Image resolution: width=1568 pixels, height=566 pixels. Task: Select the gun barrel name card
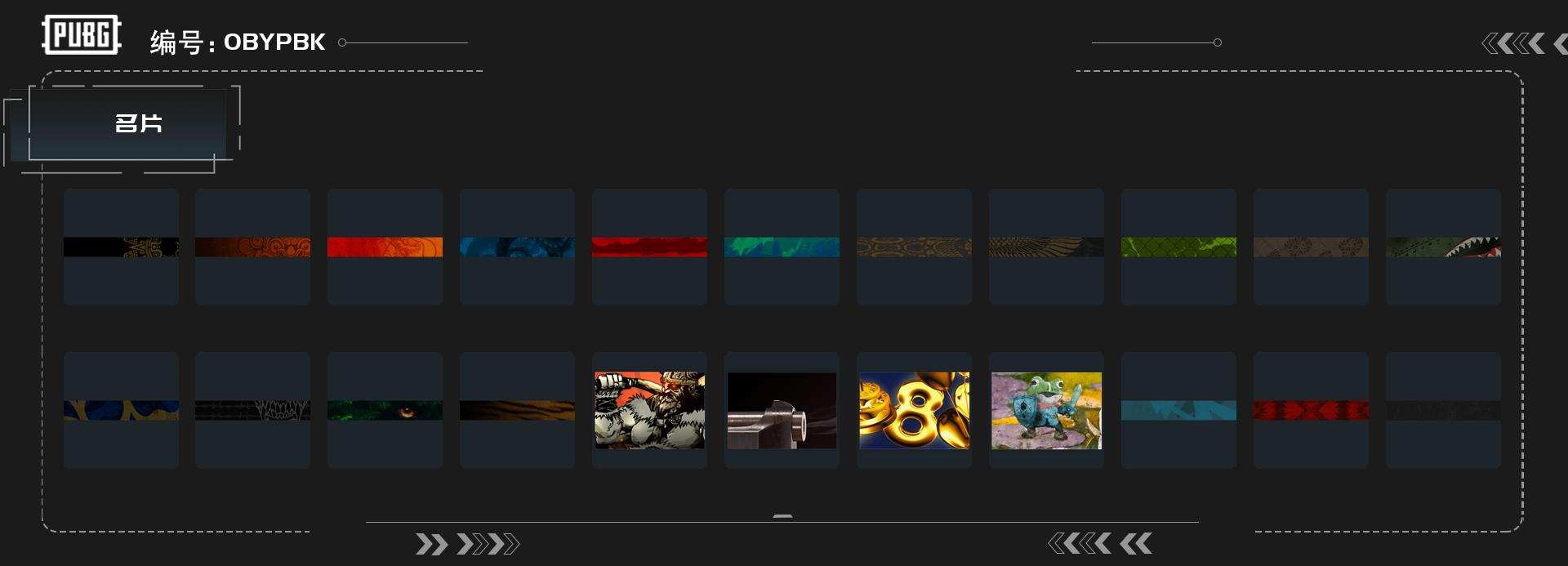[782, 410]
